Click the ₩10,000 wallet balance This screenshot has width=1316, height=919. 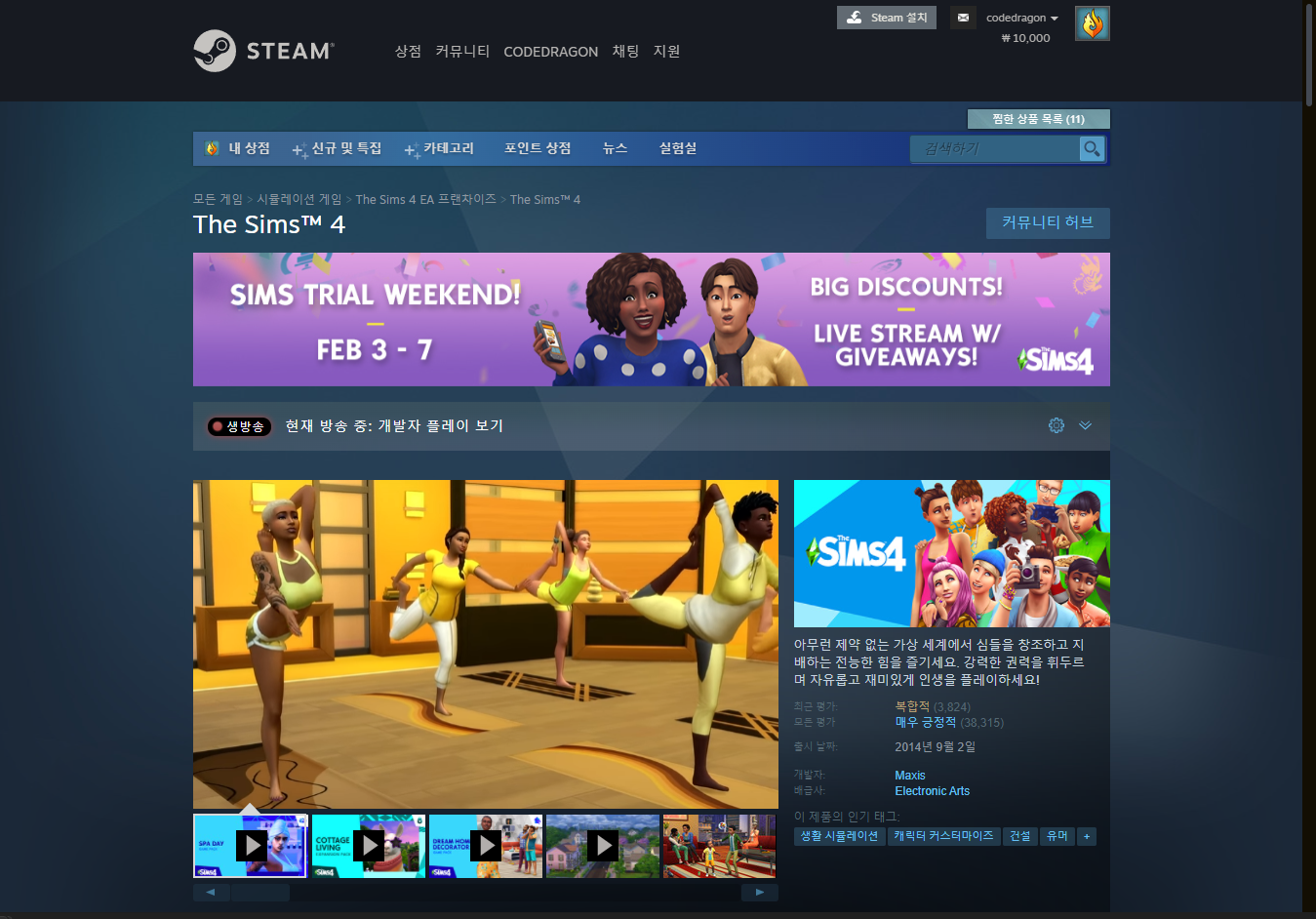(x=1025, y=38)
